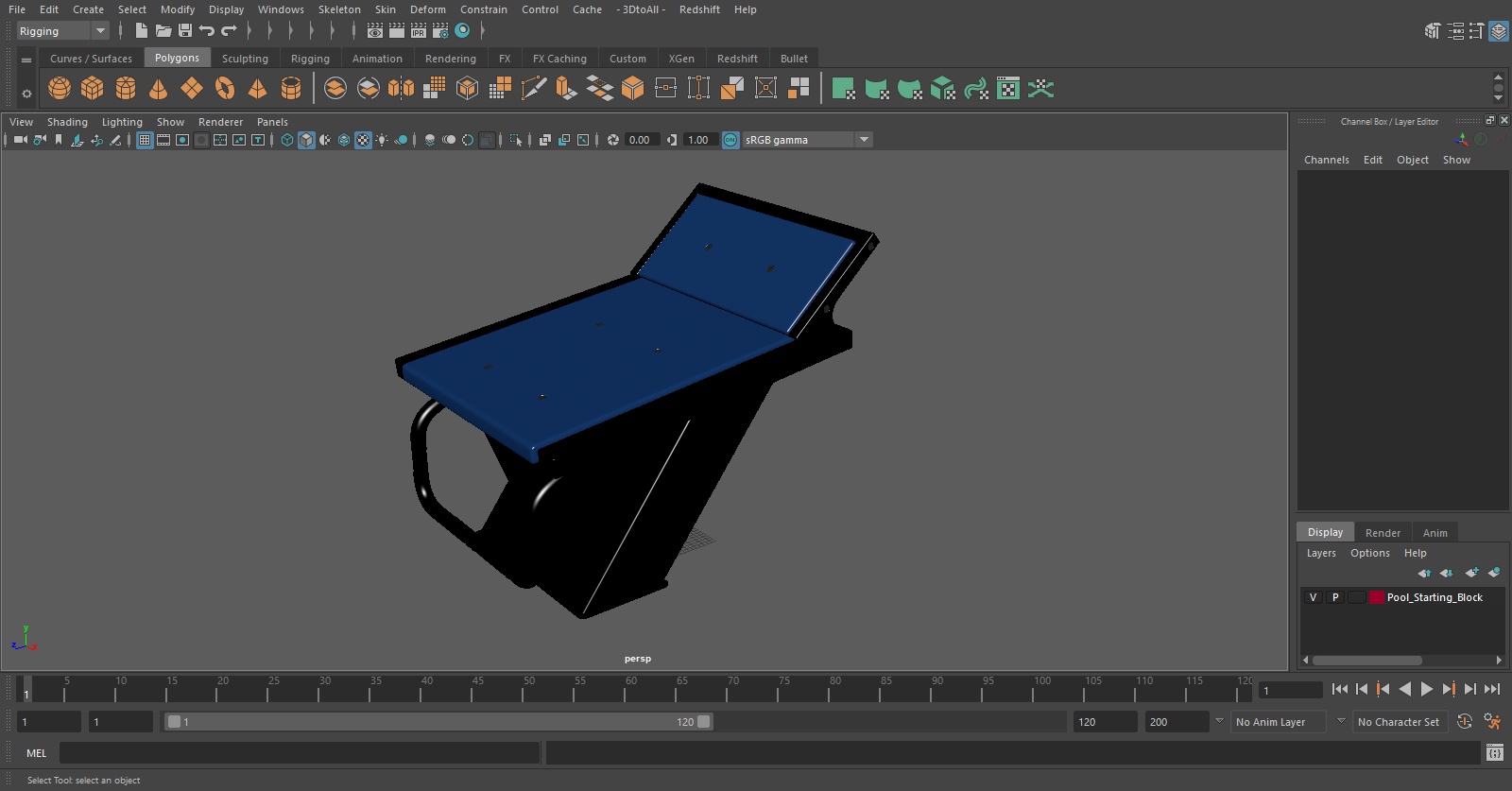Open the Render Settings clapperboard-gear icon

[x=440, y=31]
